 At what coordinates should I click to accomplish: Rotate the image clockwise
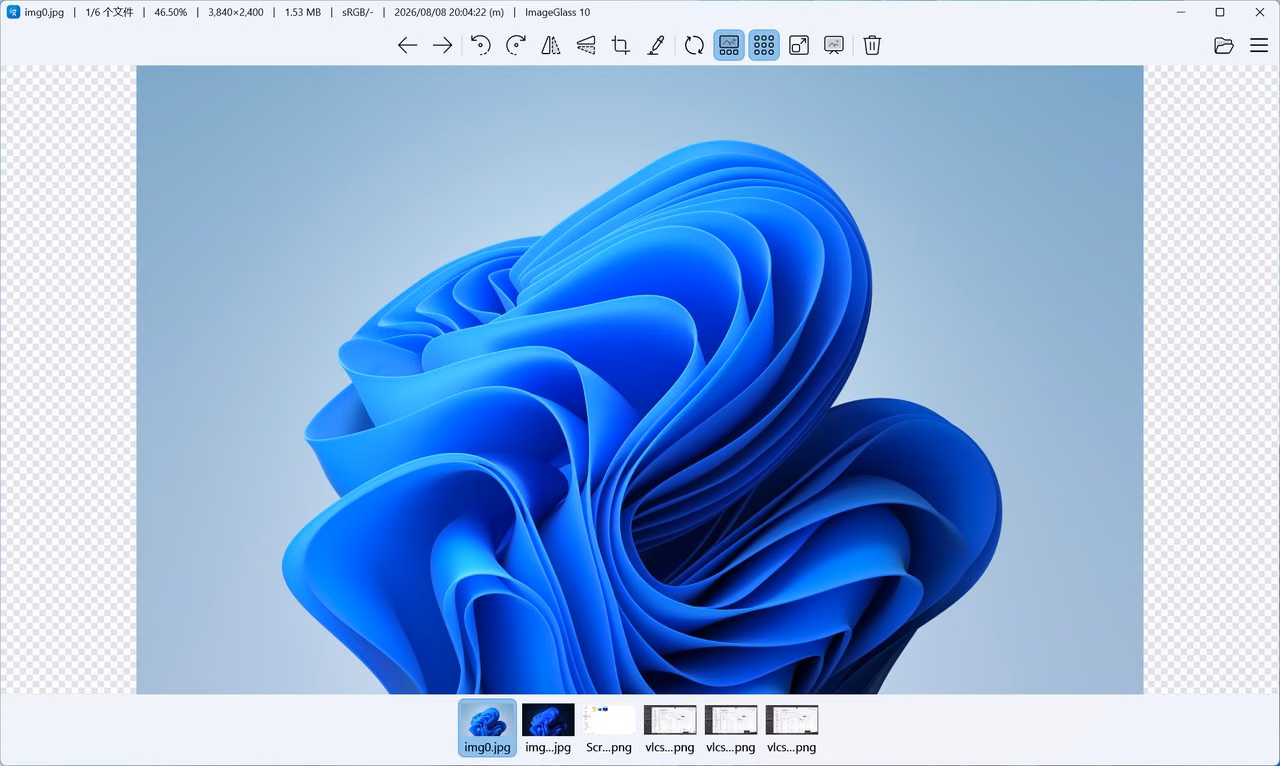point(516,45)
